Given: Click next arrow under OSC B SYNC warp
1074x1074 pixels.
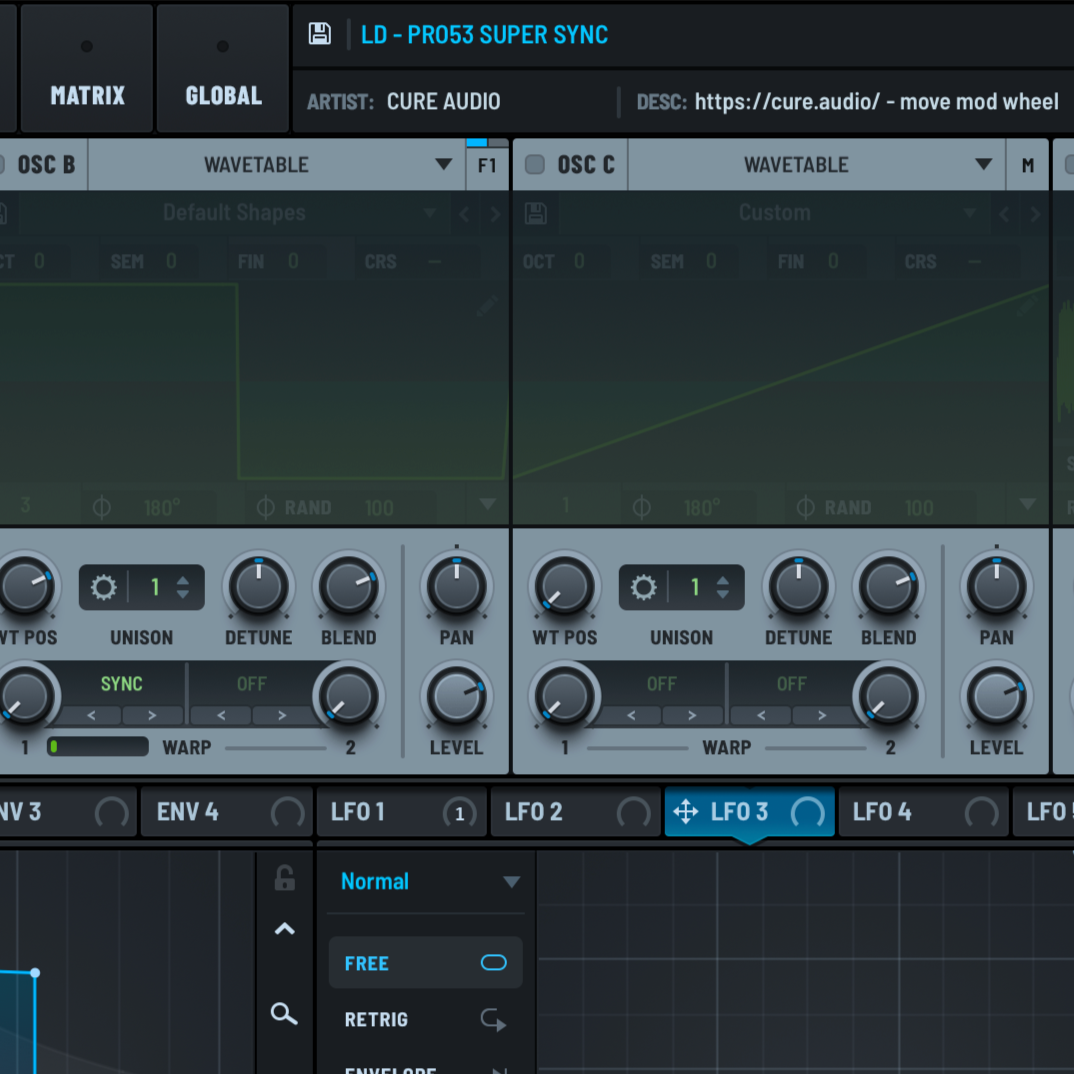Looking at the screenshot, I should click(153, 715).
